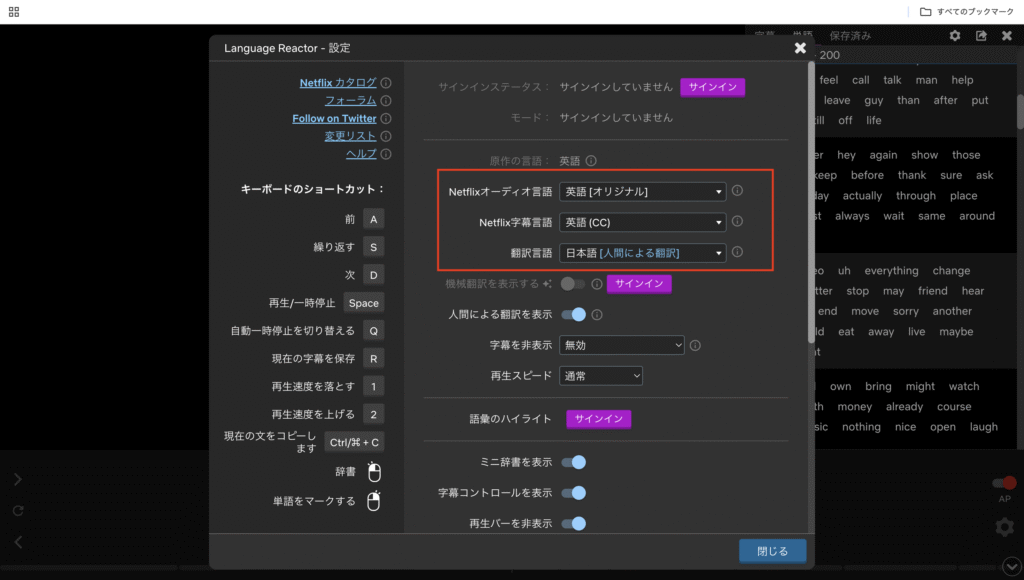Screen dimensions: 1024x580
Task: Click the blue 閉じる button
Action: click(772, 551)
